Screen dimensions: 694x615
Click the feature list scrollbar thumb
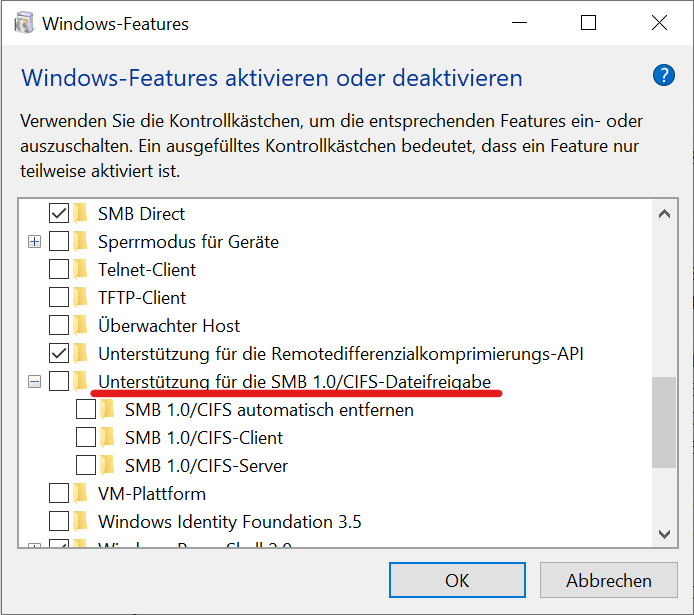664,422
